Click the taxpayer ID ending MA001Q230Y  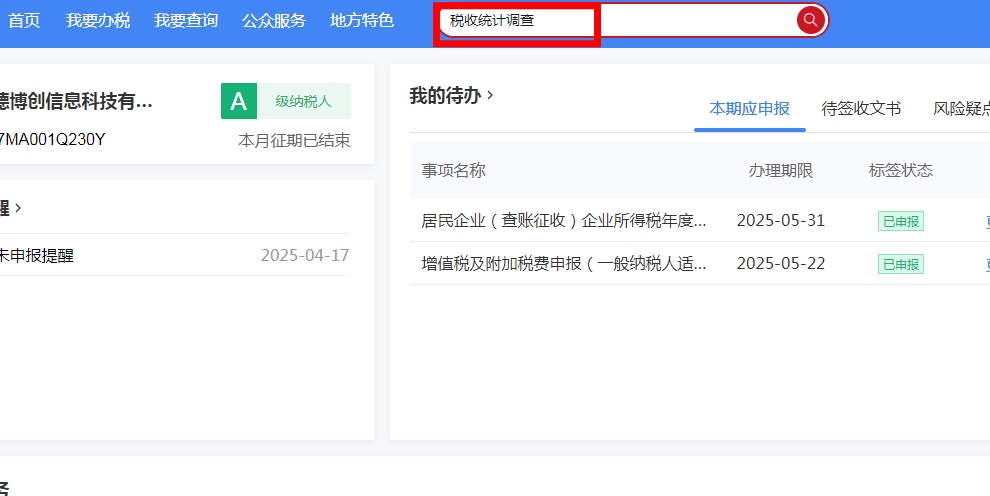pyautogui.click(x=52, y=139)
